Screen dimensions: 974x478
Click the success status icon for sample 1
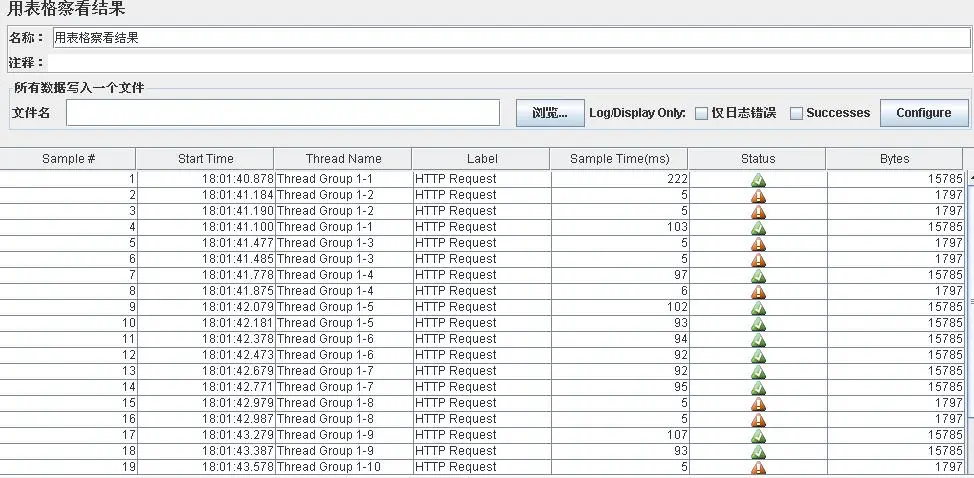click(x=758, y=180)
